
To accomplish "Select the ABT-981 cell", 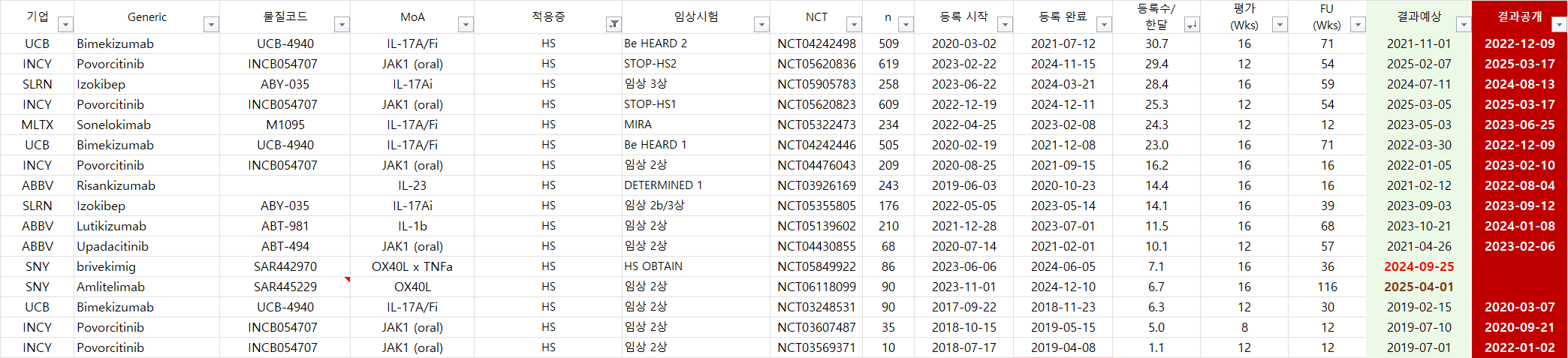I will 285,226.
